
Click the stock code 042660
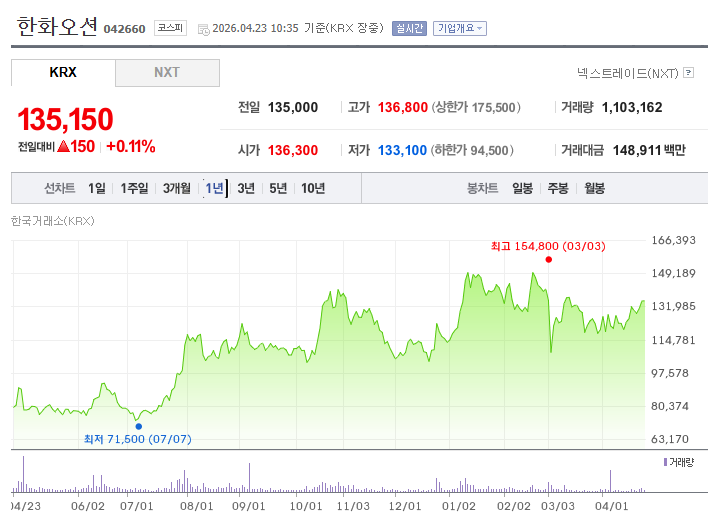point(125,29)
